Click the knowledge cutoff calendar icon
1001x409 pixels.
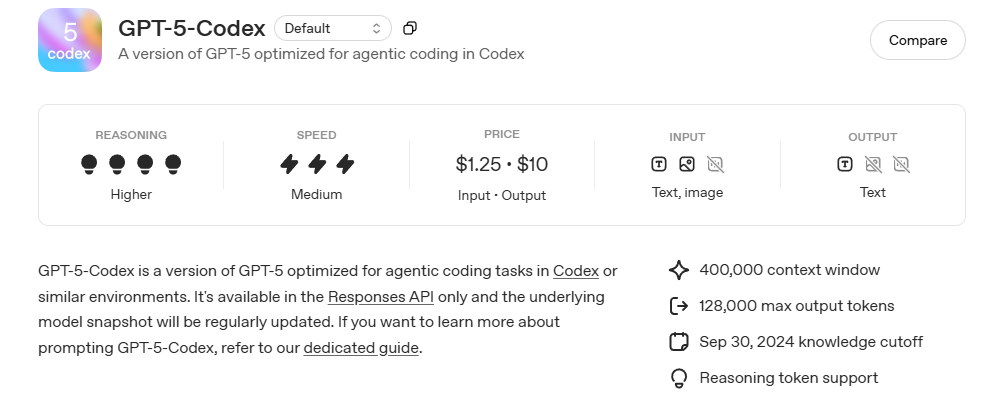[x=679, y=342]
